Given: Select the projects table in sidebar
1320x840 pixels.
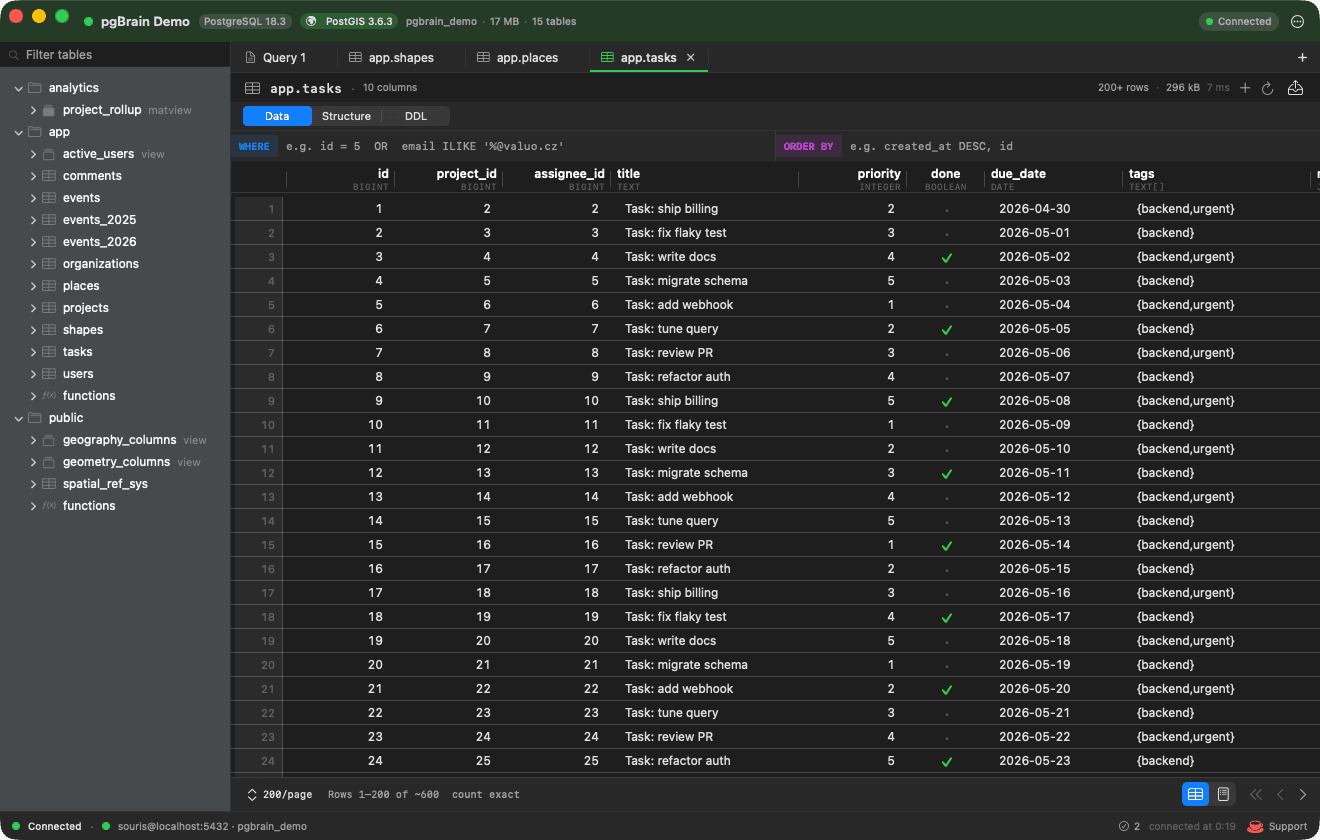Looking at the screenshot, I should click(85, 308).
